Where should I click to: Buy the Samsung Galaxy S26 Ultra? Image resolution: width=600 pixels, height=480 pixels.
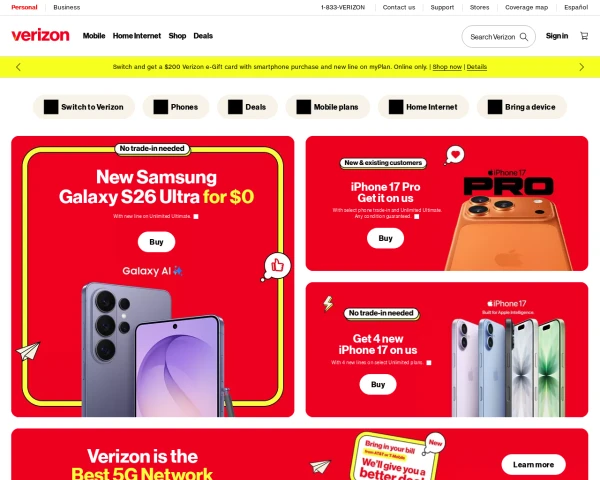[157, 242]
